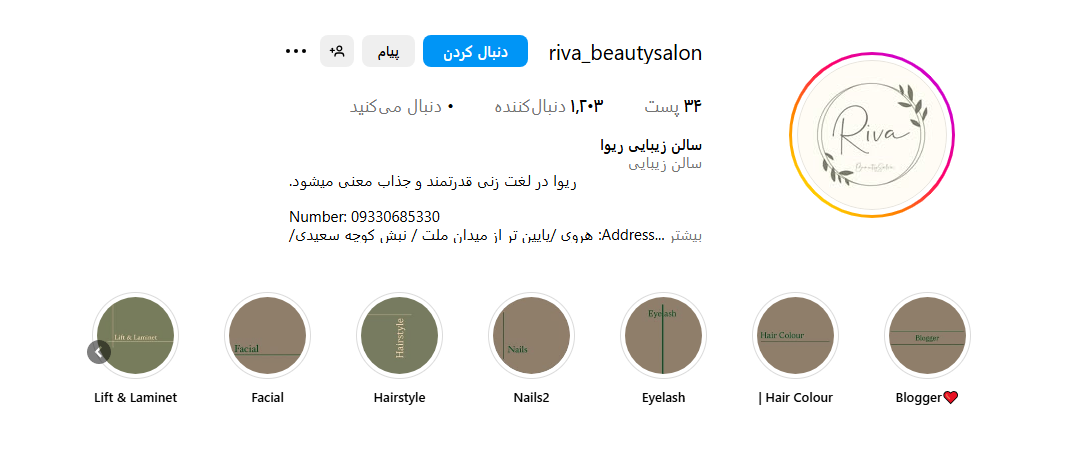Open the Hair Colour highlight circle

pos(795,335)
